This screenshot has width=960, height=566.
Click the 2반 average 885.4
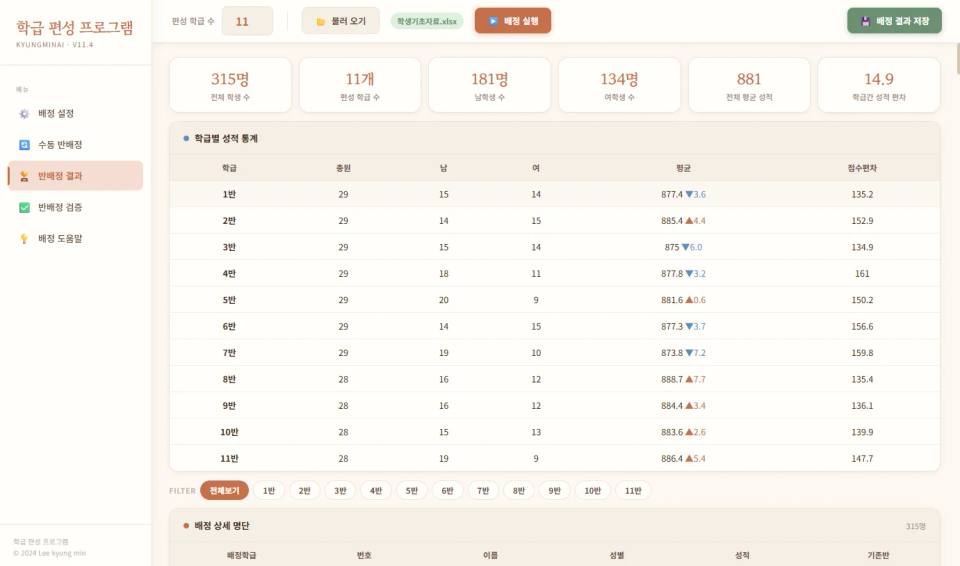pos(672,221)
